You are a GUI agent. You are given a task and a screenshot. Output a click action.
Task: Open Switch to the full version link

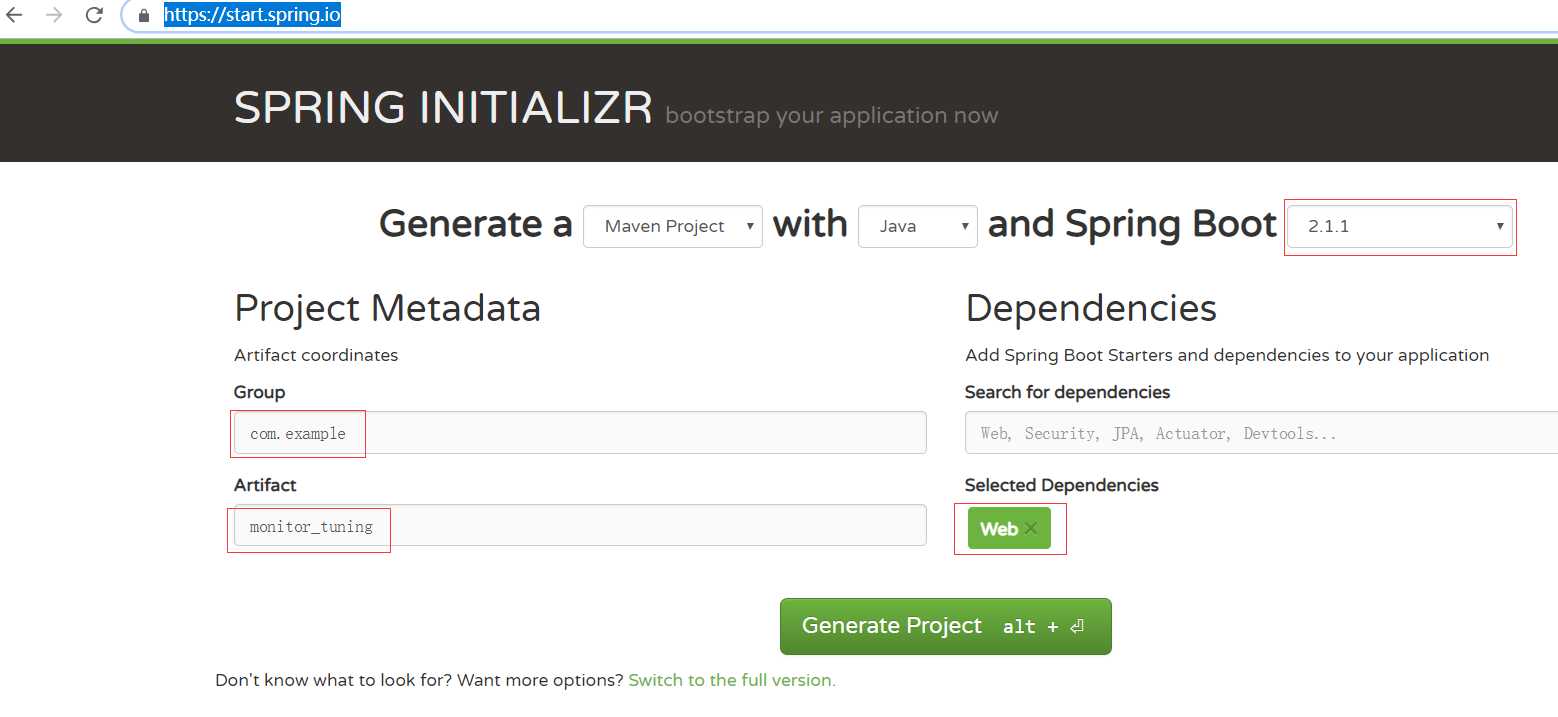coord(732,680)
